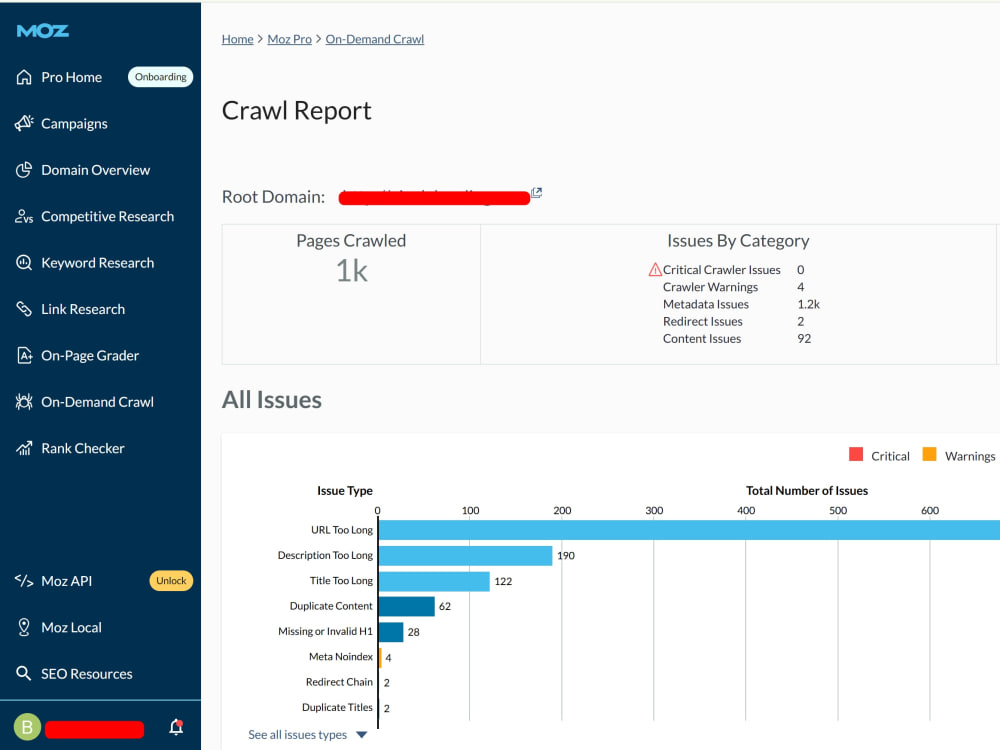Click the SEO Resources search icon
Screen dimensions: 1000x750
pos(24,673)
